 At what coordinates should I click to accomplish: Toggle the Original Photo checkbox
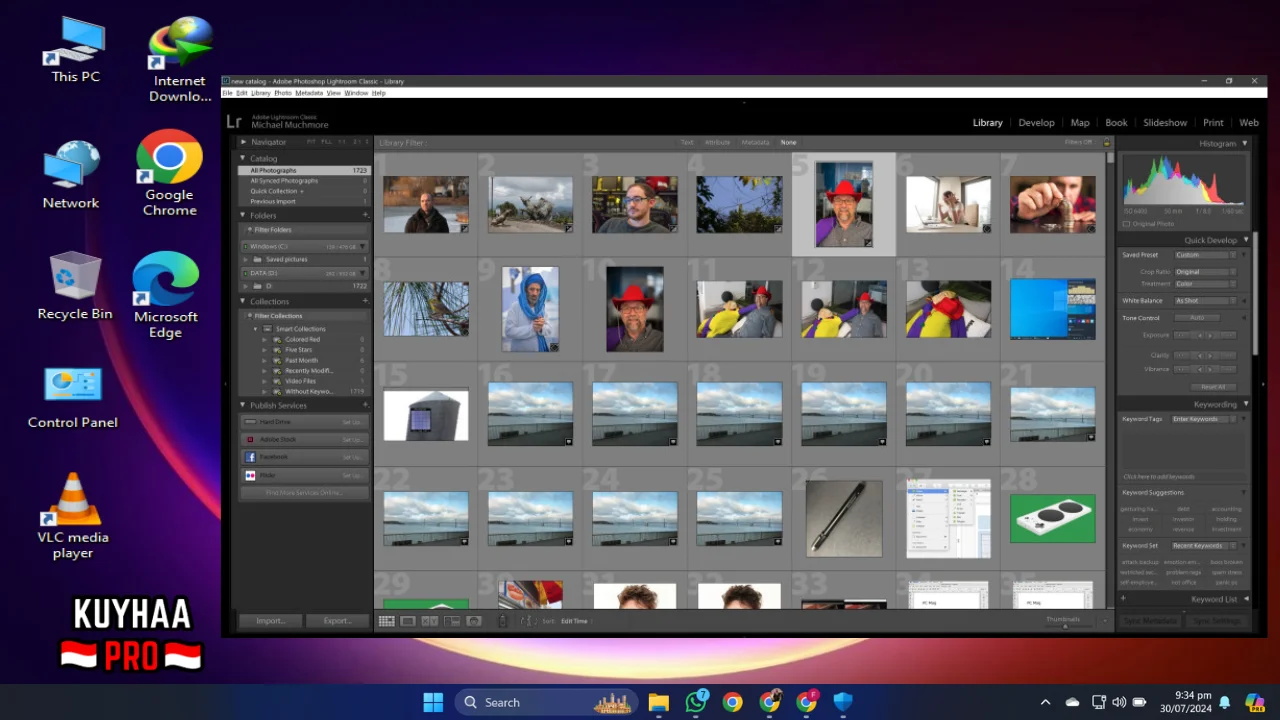click(1126, 224)
